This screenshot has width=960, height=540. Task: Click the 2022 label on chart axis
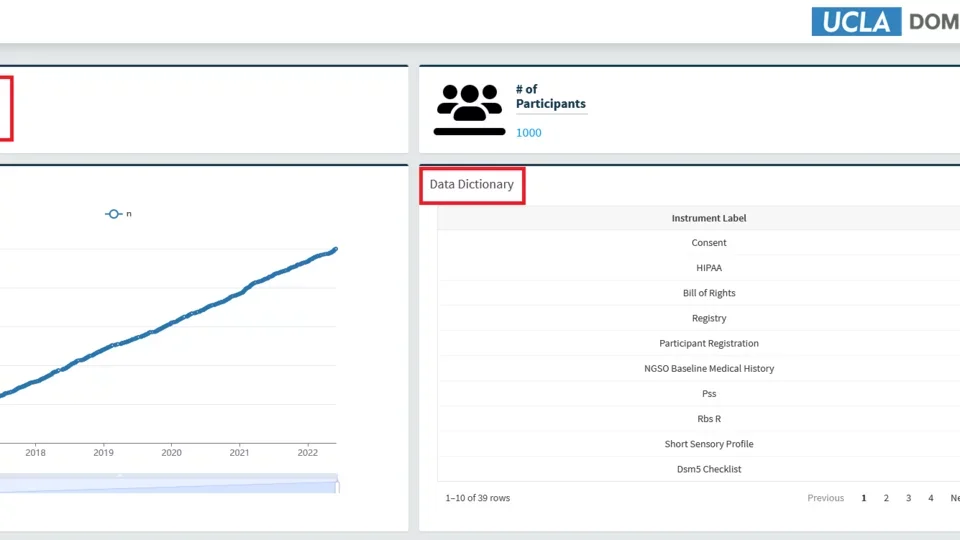307,452
